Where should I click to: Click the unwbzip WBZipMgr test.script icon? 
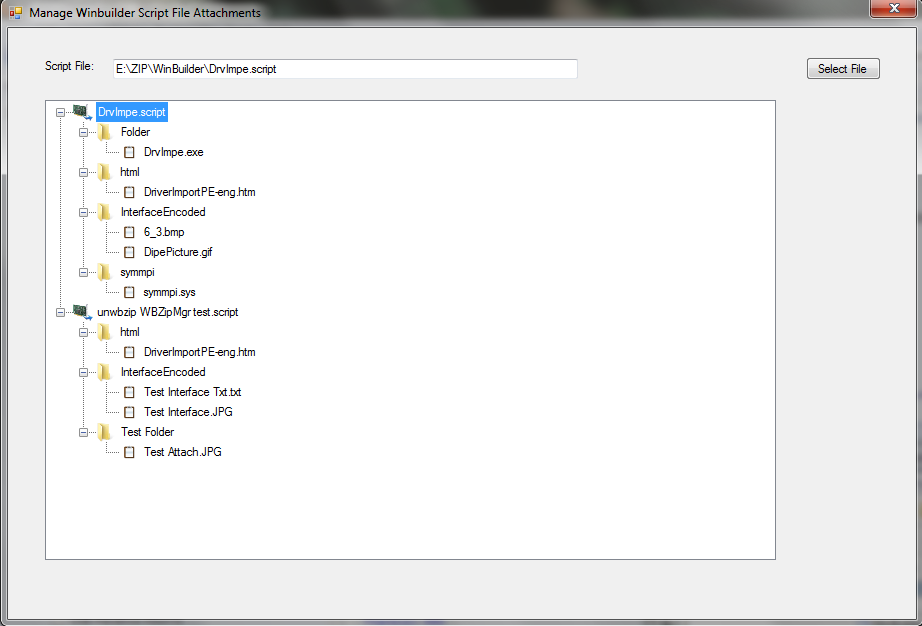tap(81, 312)
